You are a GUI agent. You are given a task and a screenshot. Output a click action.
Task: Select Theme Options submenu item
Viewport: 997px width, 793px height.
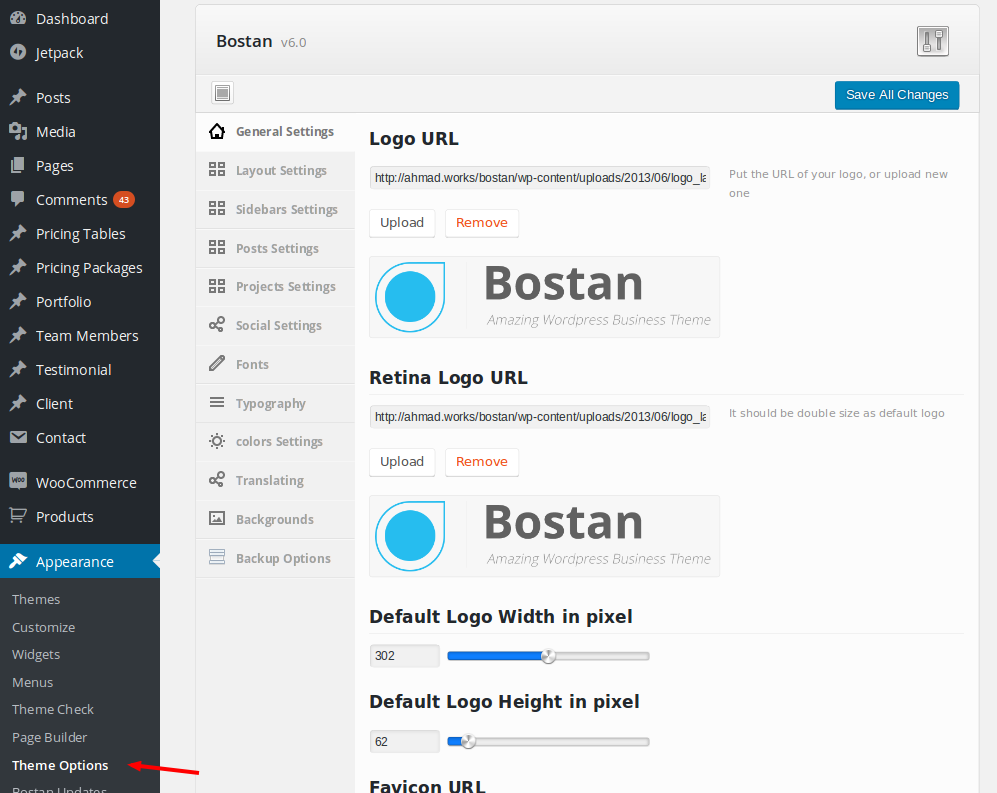tap(60, 765)
